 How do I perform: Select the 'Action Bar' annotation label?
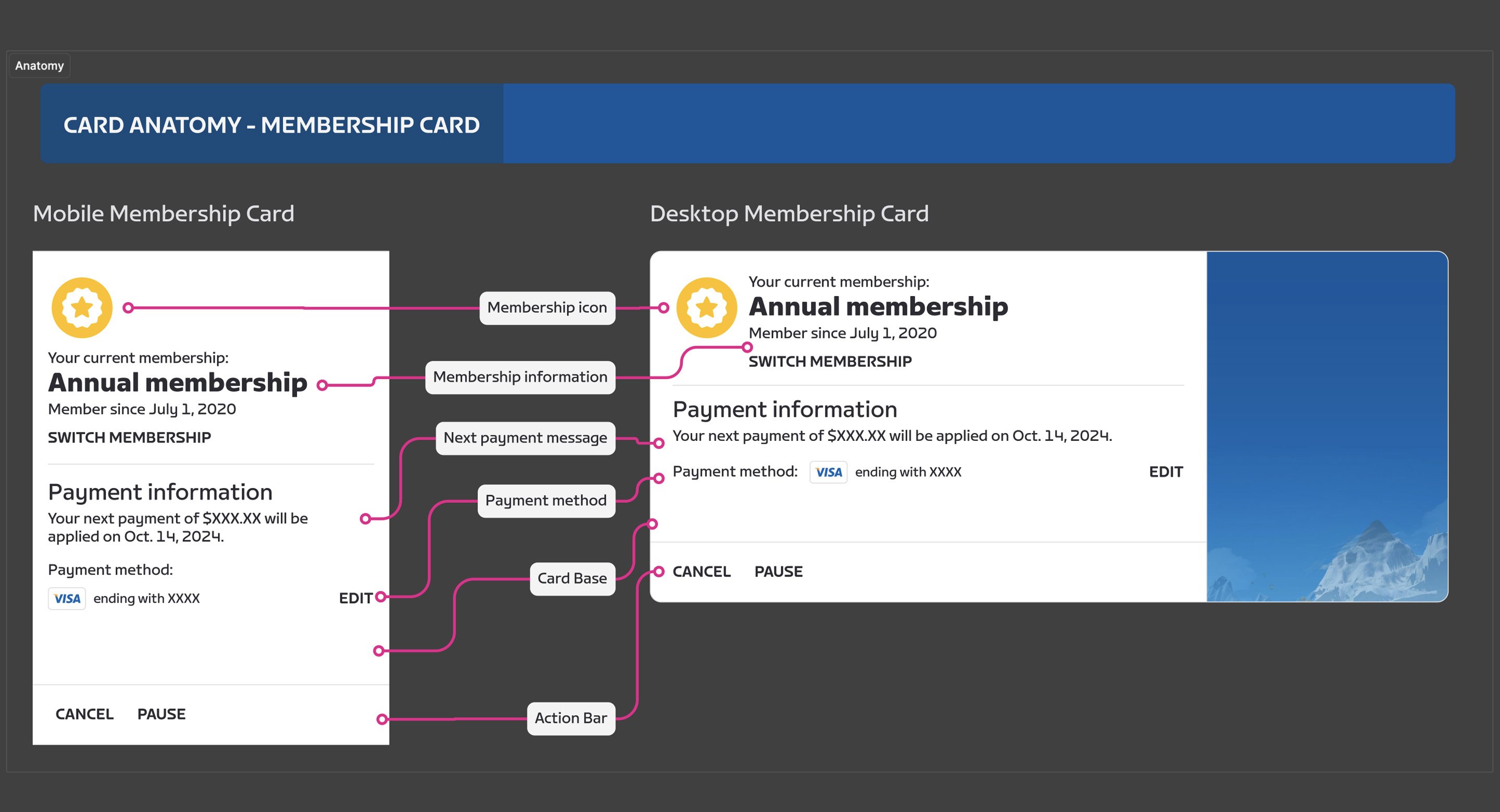[x=571, y=718]
